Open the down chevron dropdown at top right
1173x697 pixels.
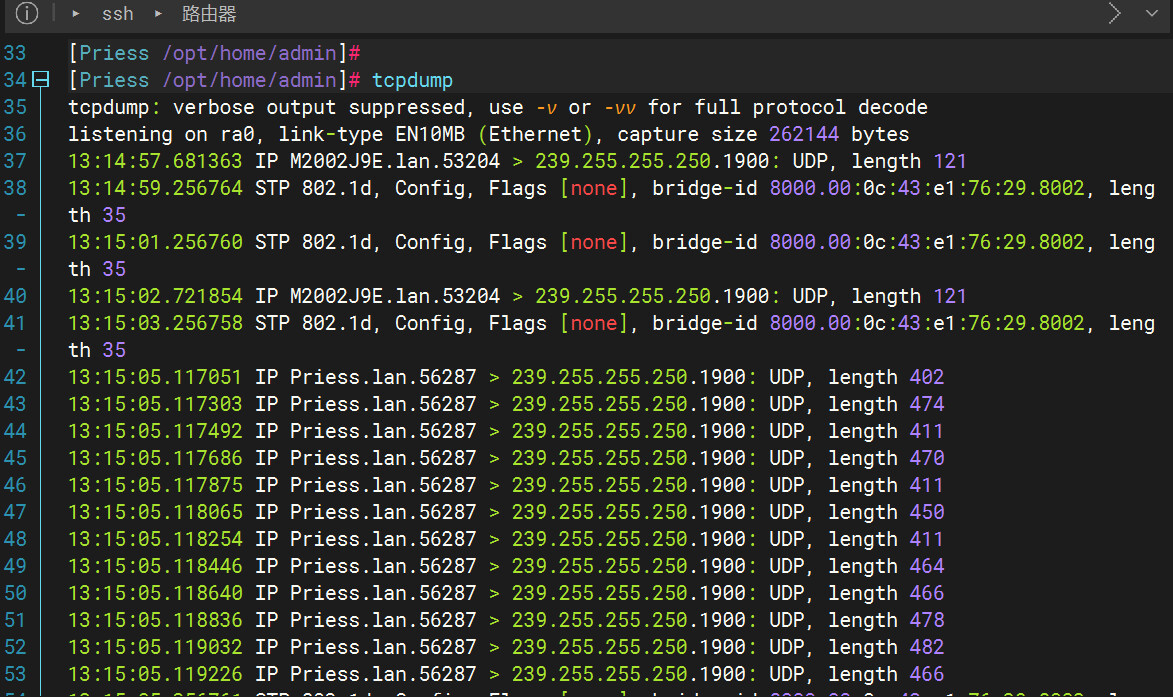point(1151,13)
